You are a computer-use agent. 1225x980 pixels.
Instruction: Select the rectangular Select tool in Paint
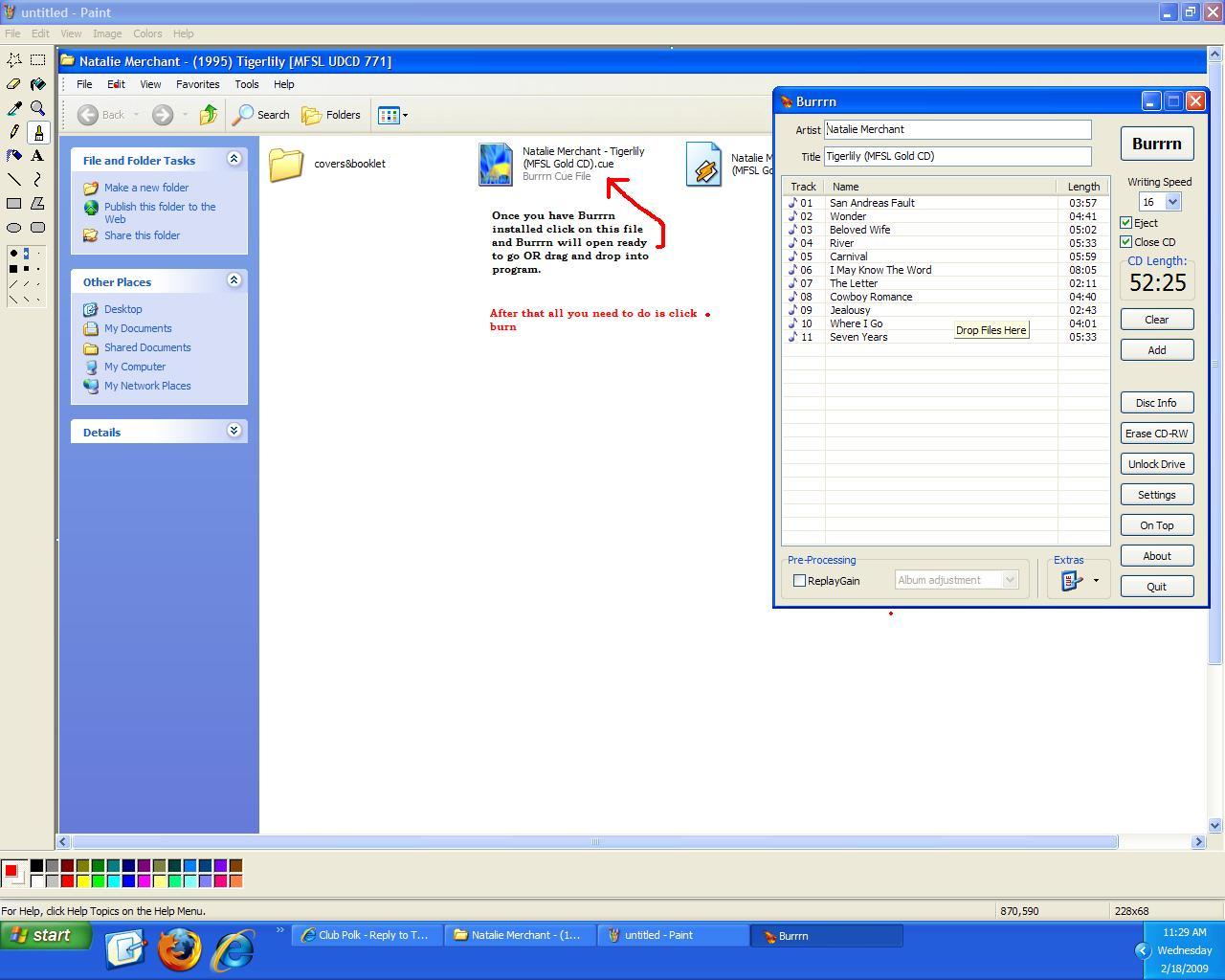pyautogui.click(x=38, y=59)
